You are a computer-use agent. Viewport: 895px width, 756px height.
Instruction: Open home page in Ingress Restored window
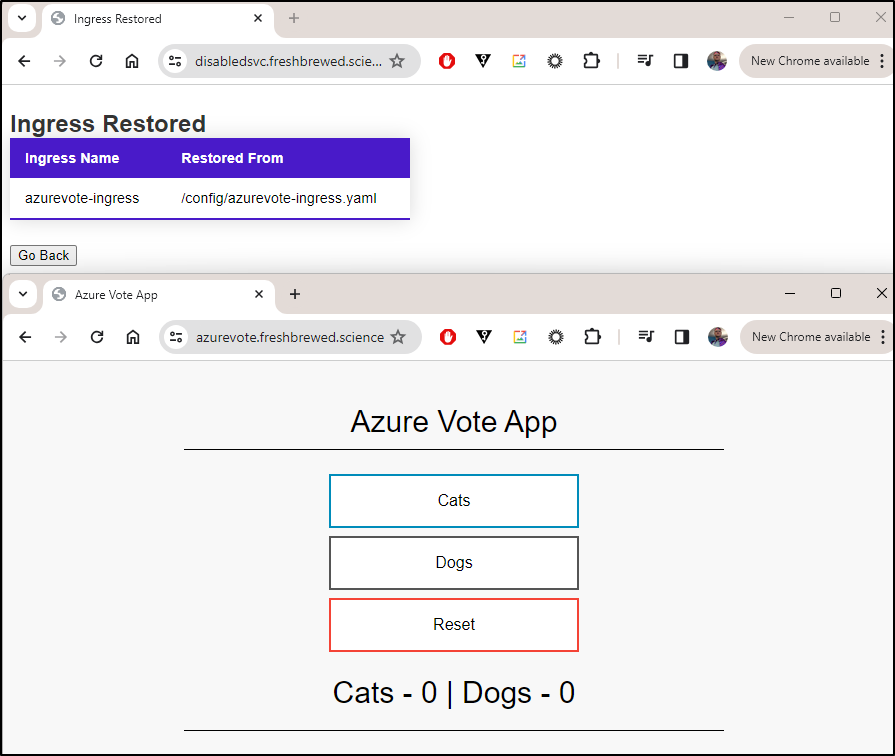coord(132,61)
